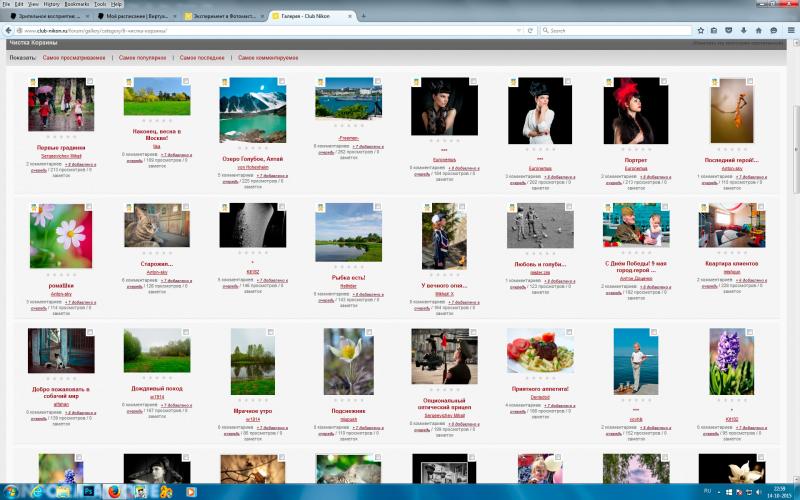Open author von Hohenheim under Озеро Голубое
The image size is (800, 500).
pyautogui.click(x=253, y=167)
